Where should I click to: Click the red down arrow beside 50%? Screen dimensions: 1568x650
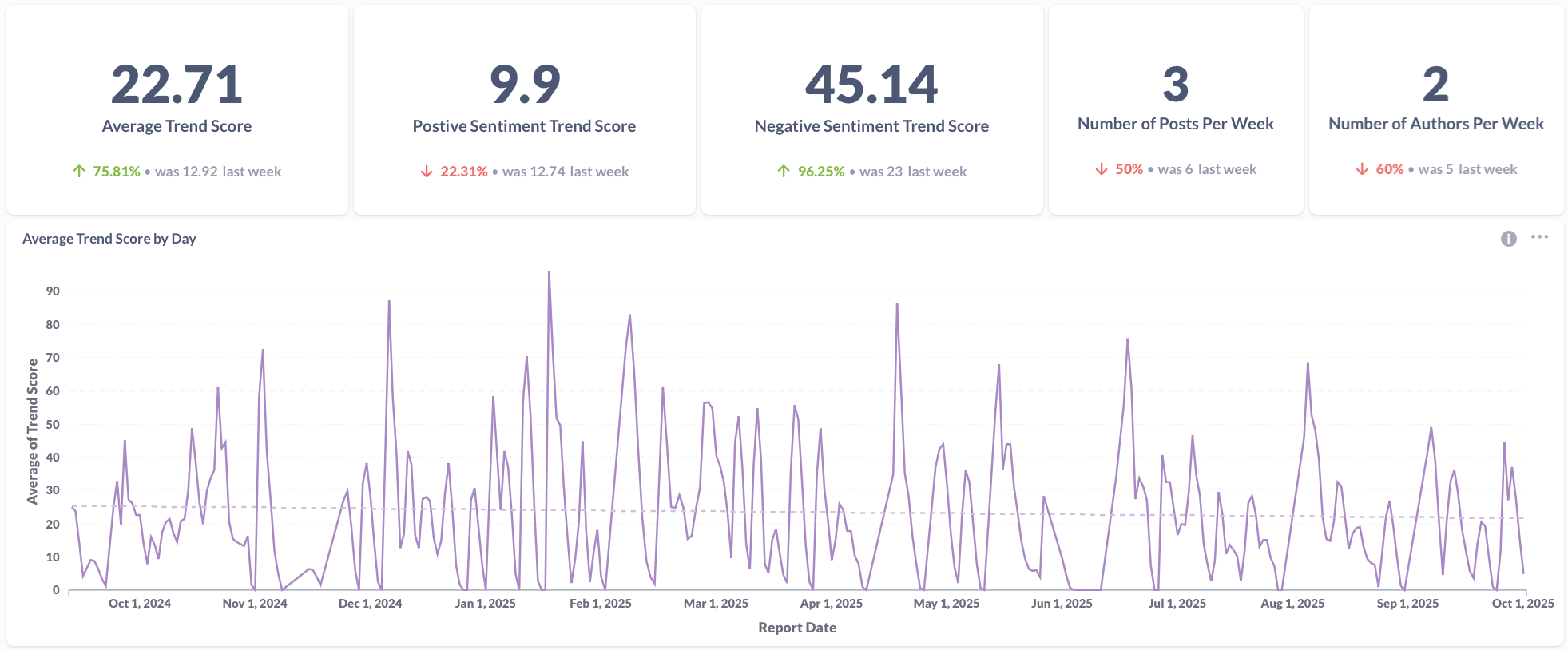click(1102, 169)
